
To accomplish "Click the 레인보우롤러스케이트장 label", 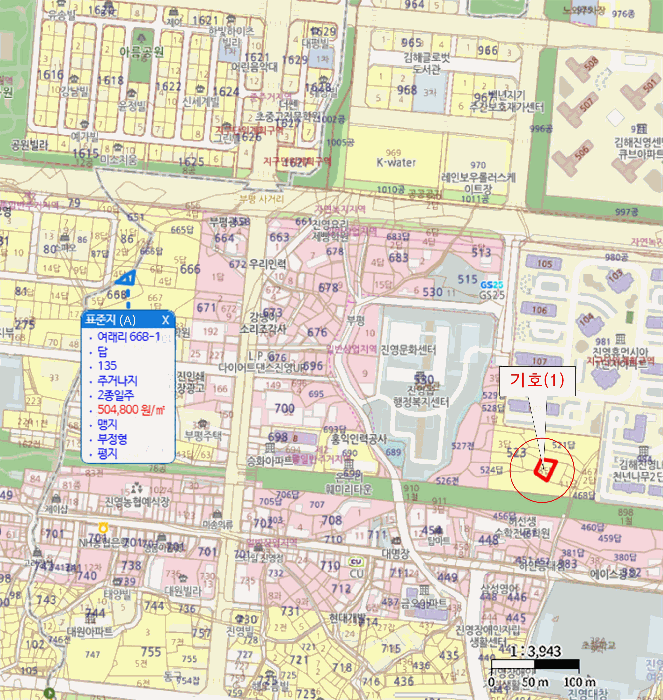I will coord(478,183).
